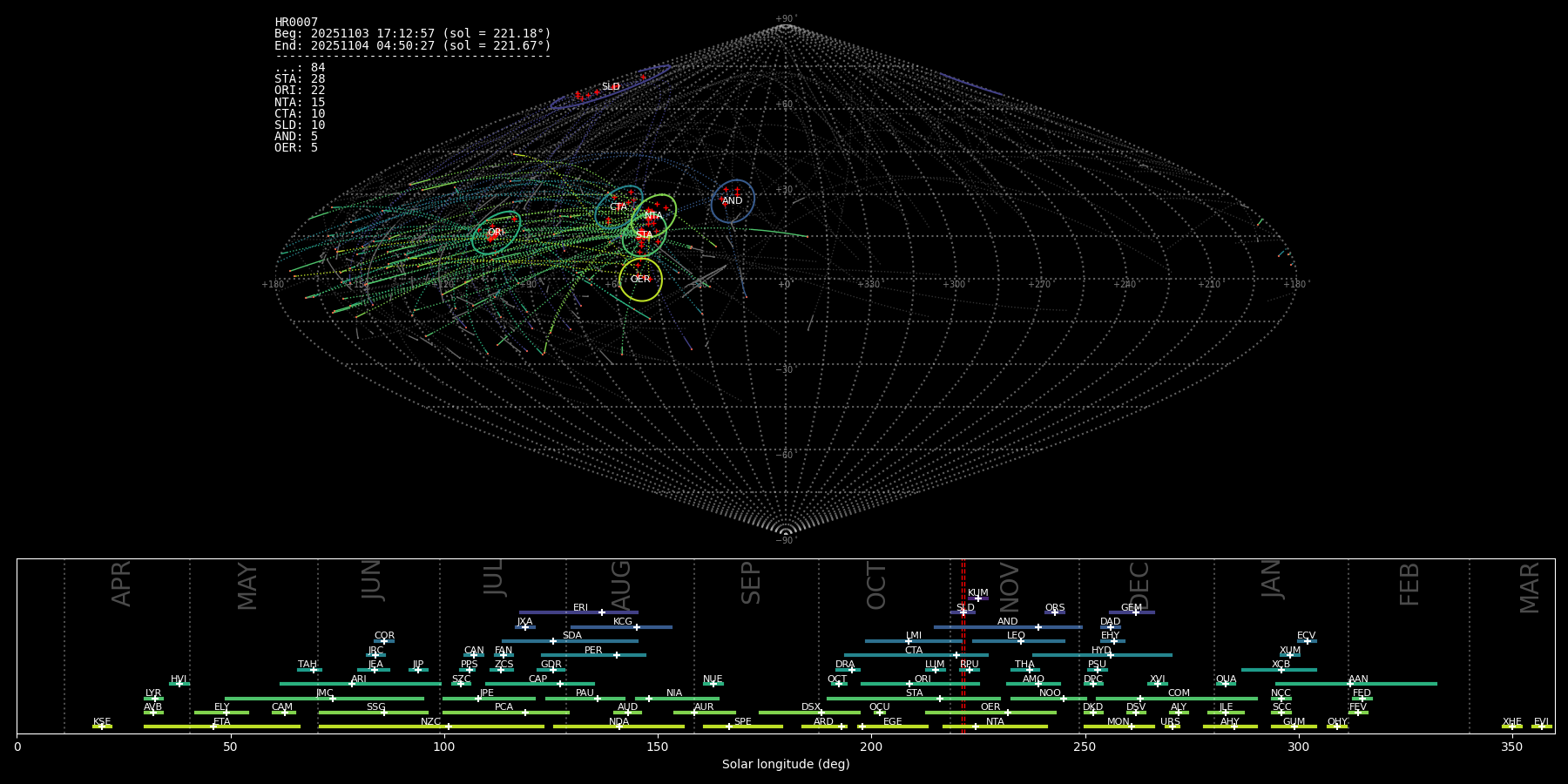Click the APR month label
The image size is (1568, 784).
pos(122,584)
